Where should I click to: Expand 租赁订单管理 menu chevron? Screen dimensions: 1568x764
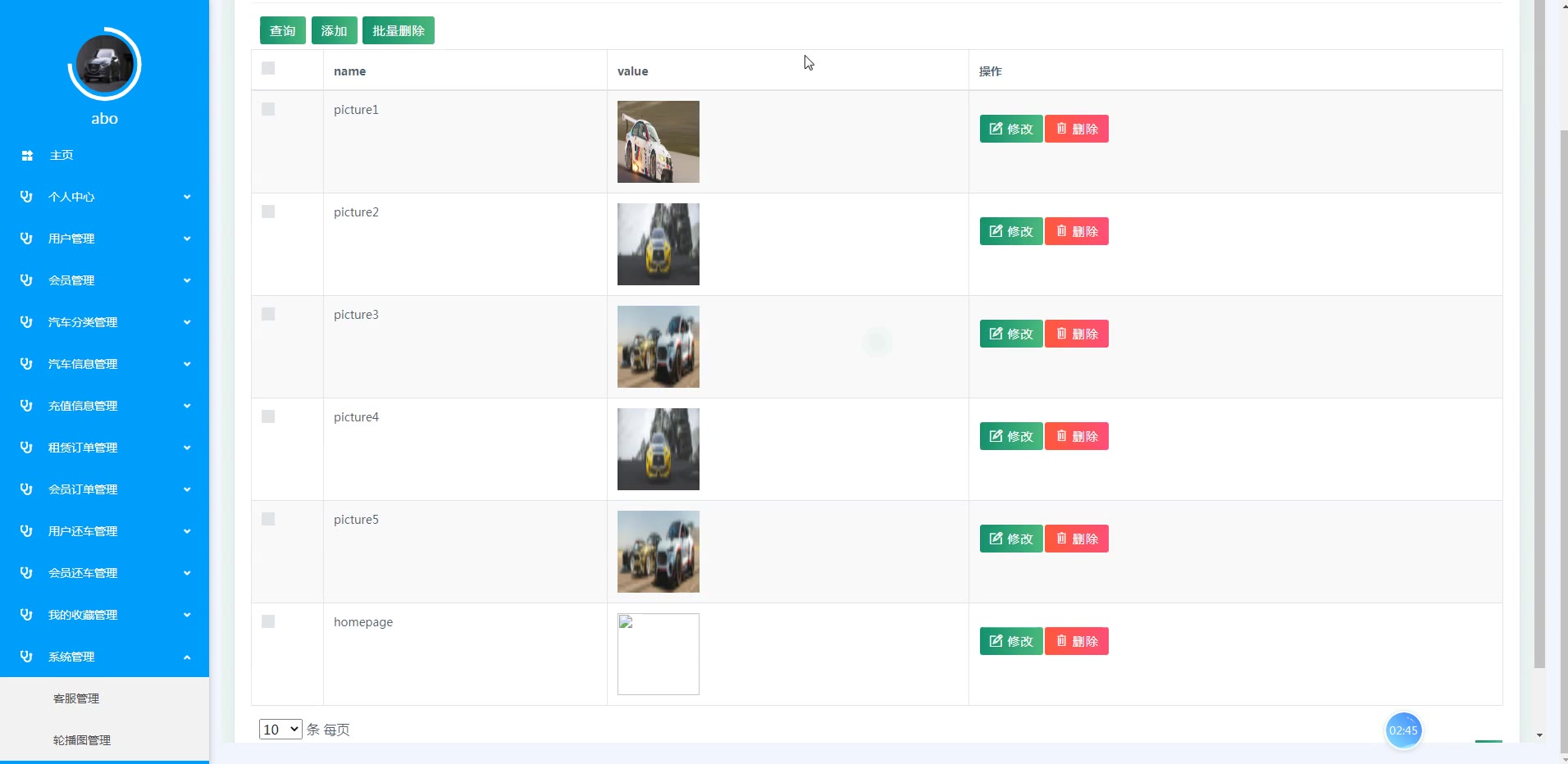(187, 448)
